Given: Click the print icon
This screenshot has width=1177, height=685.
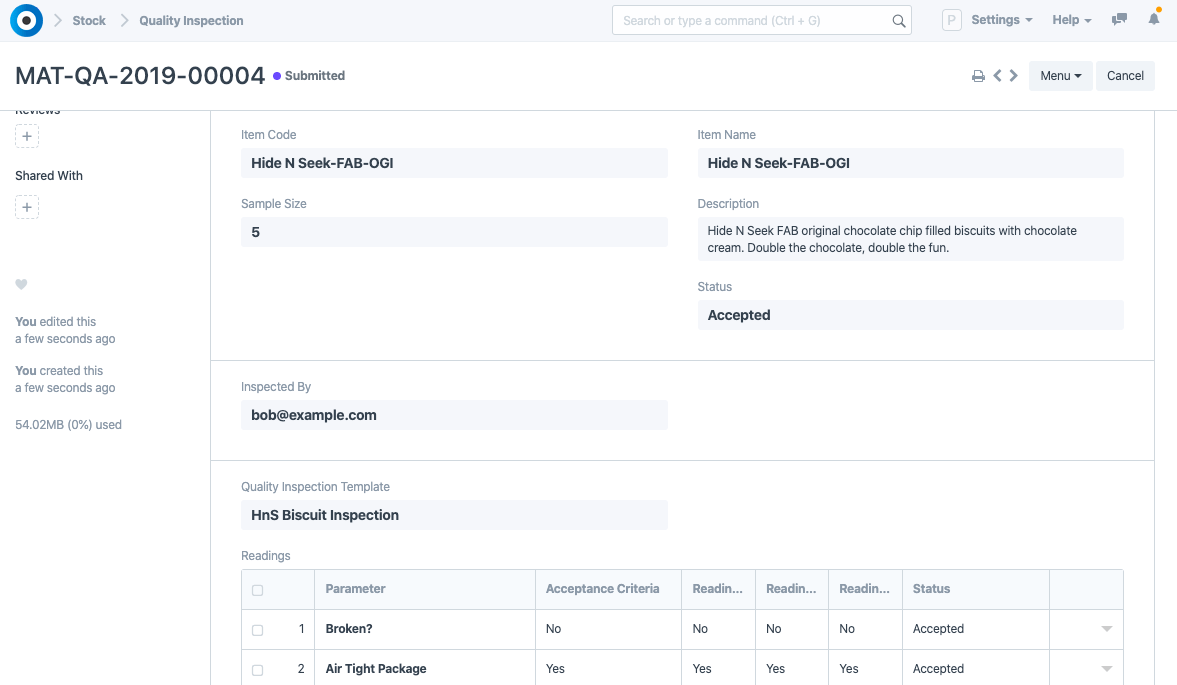Looking at the screenshot, I should pos(978,76).
